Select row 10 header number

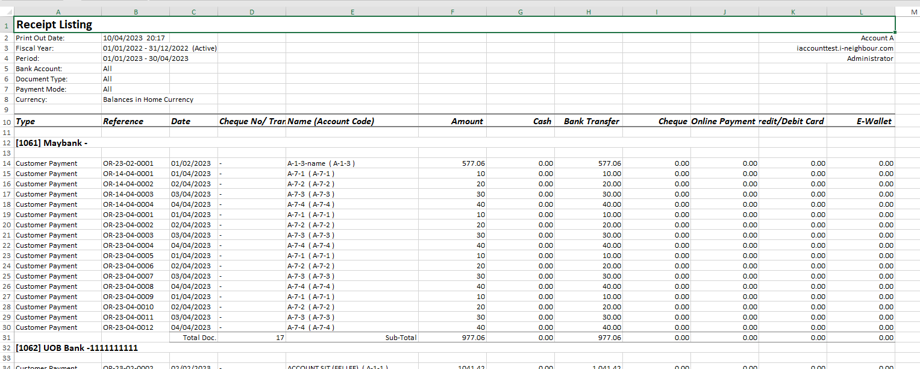pyautogui.click(x=6, y=122)
